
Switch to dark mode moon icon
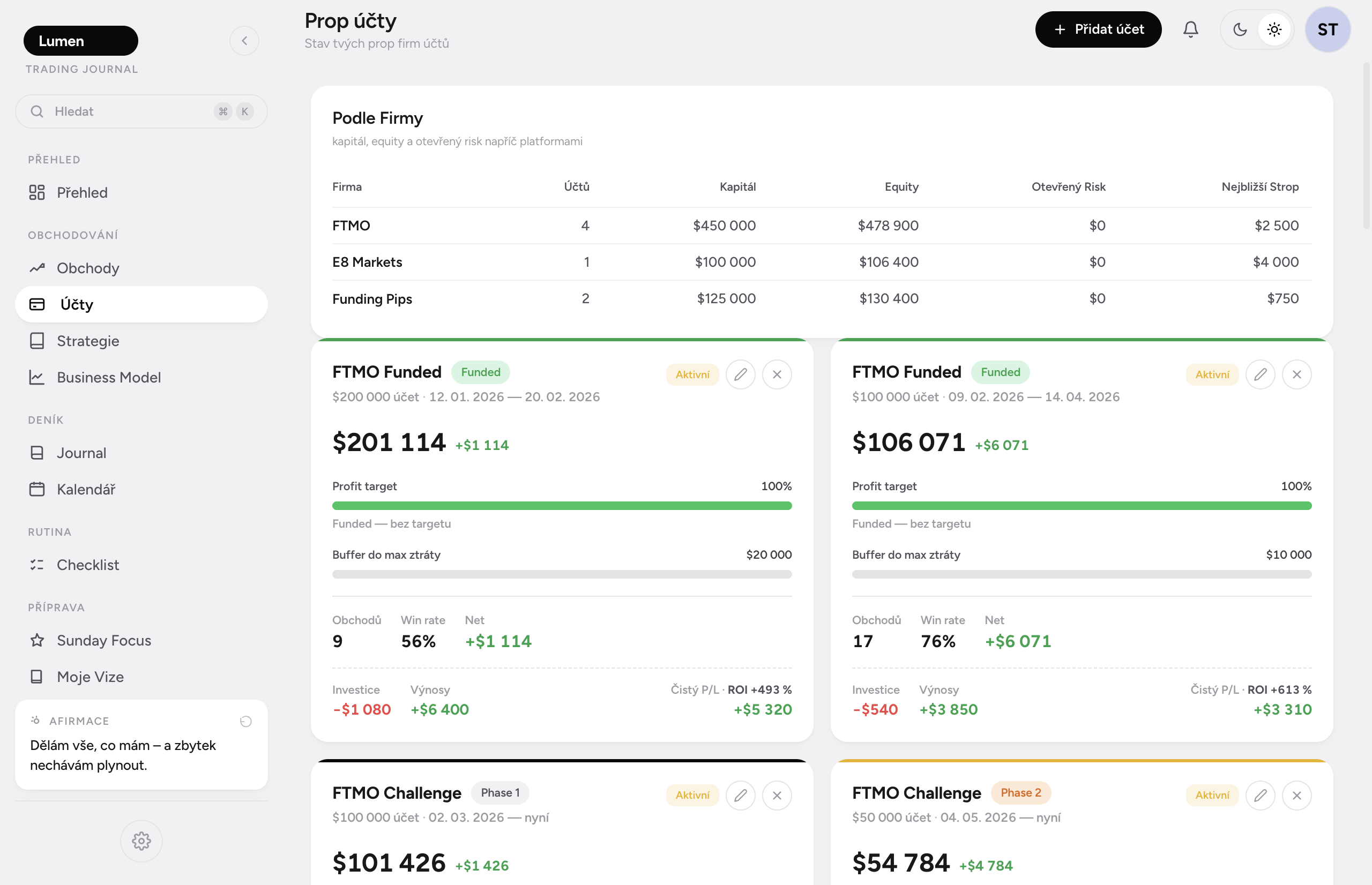pos(1240,29)
